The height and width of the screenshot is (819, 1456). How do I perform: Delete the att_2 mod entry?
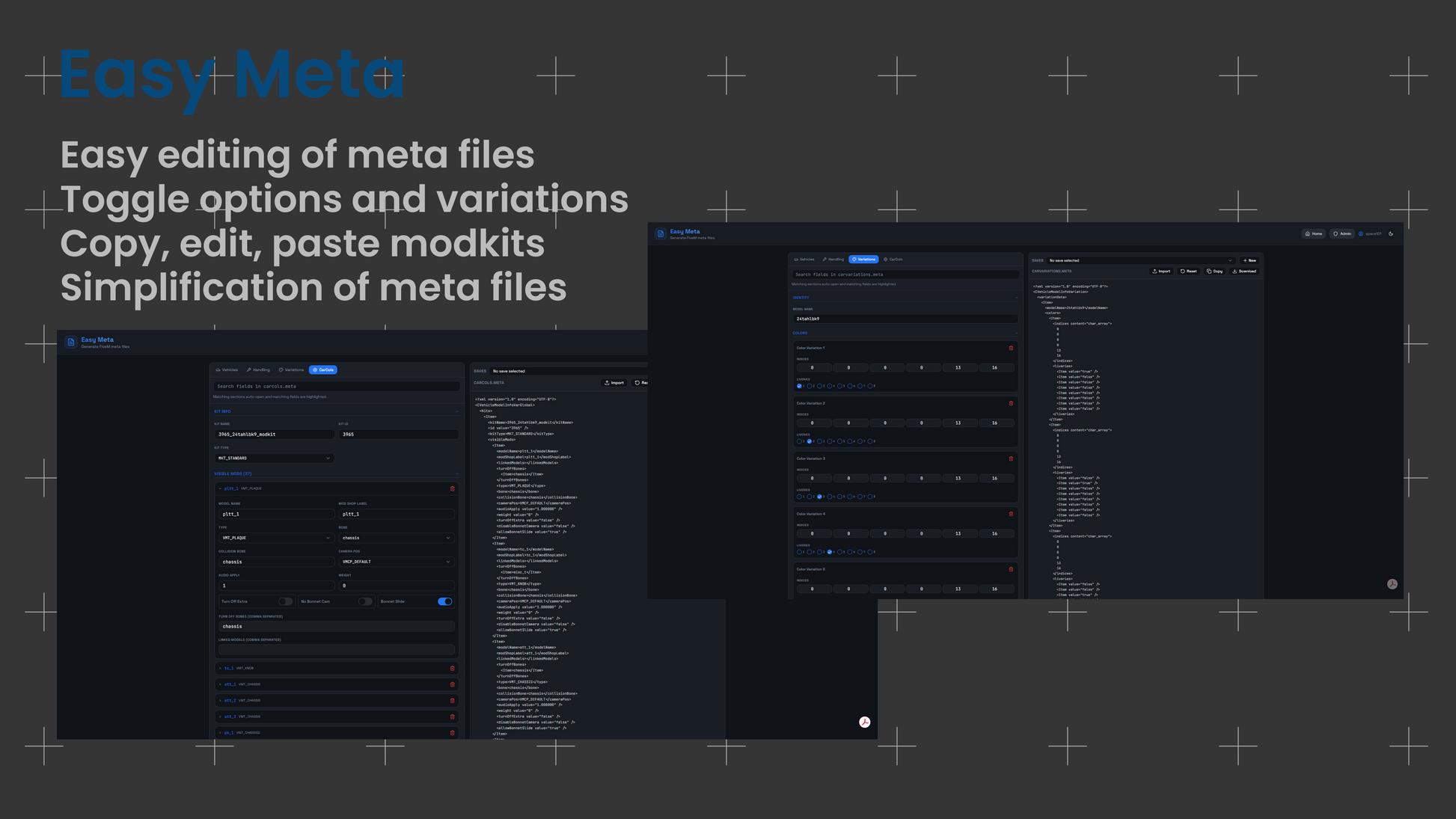tap(452, 701)
